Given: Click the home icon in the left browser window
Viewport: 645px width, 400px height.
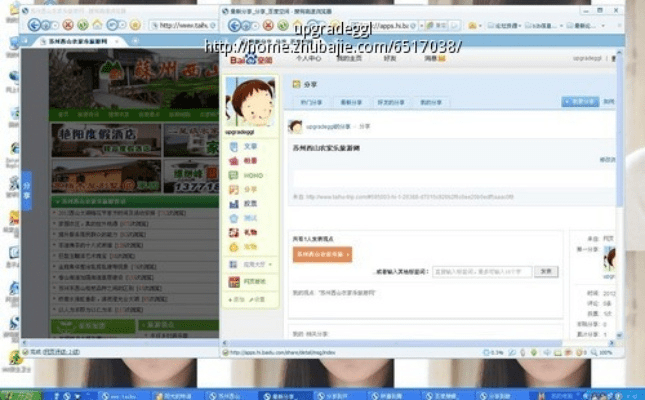Looking at the screenshot, I should click(97, 25).
